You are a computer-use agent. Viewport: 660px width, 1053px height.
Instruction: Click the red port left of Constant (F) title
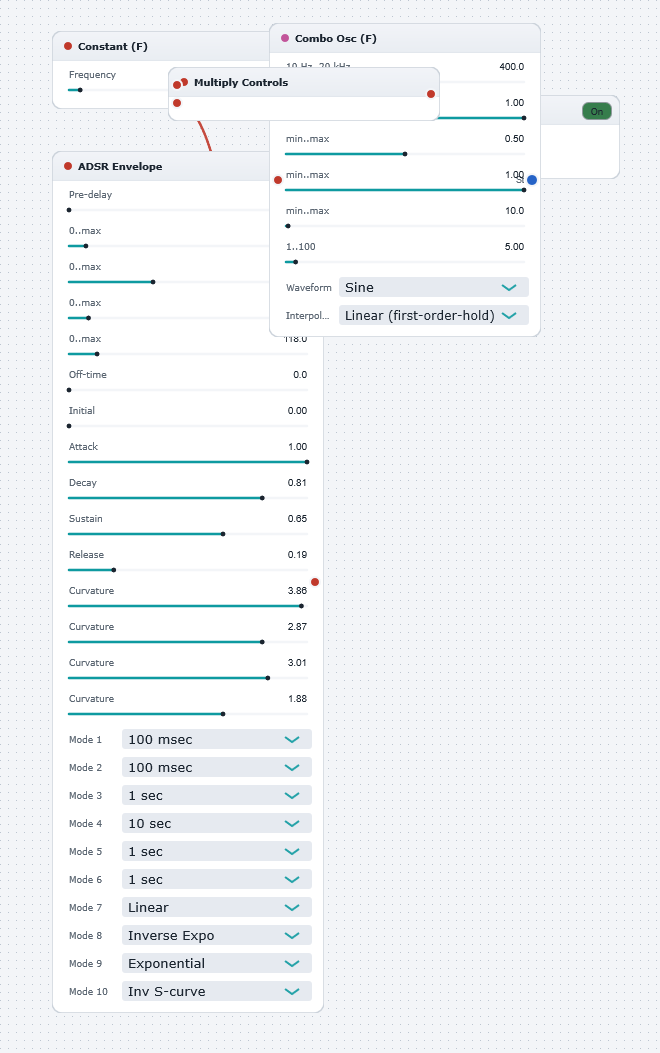point(68,46)
